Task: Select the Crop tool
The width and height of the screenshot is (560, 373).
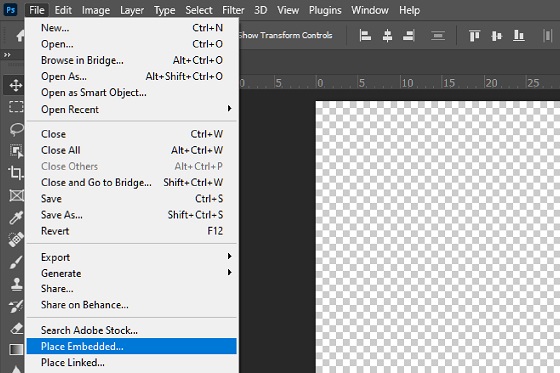Action: 16,173
